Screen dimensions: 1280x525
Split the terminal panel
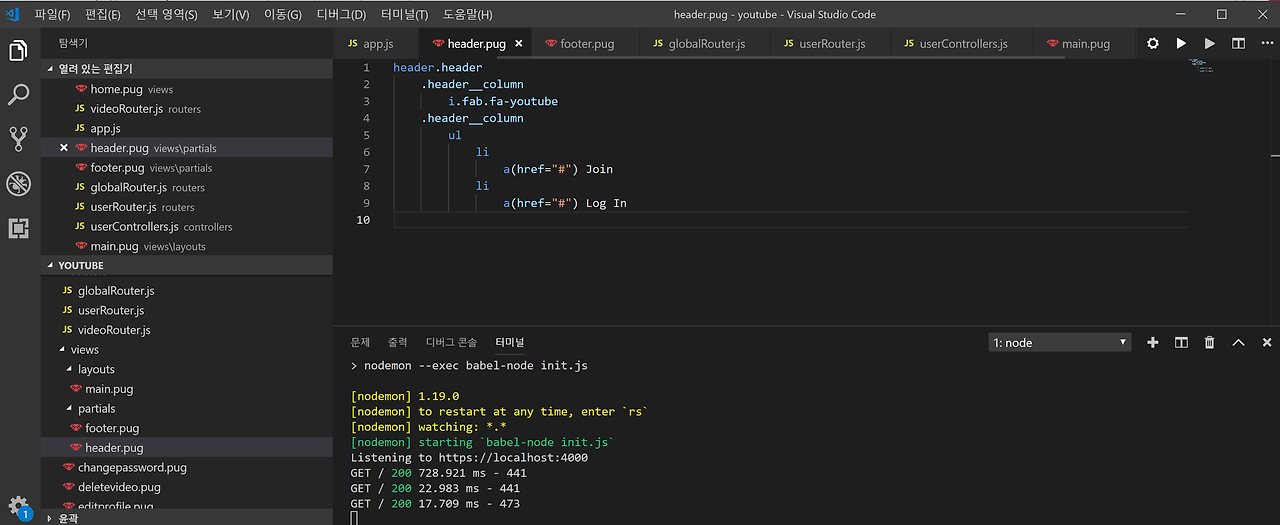tap(1181, 342)
